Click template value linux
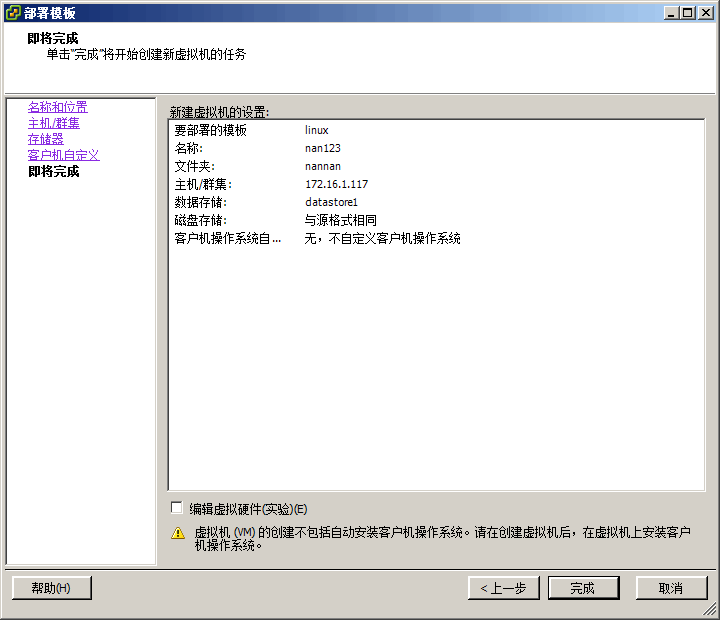The image size is (720, 620). 317,130
